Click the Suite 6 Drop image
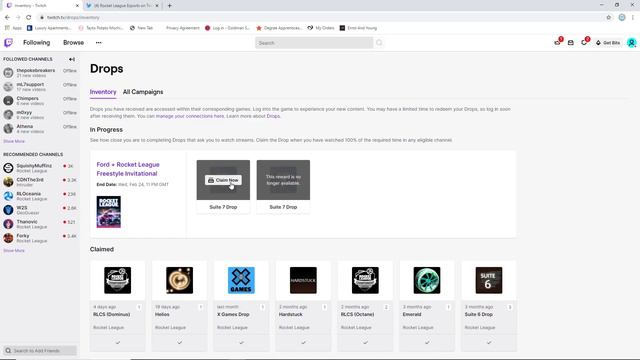640x360 pixels. pos(489,280)
